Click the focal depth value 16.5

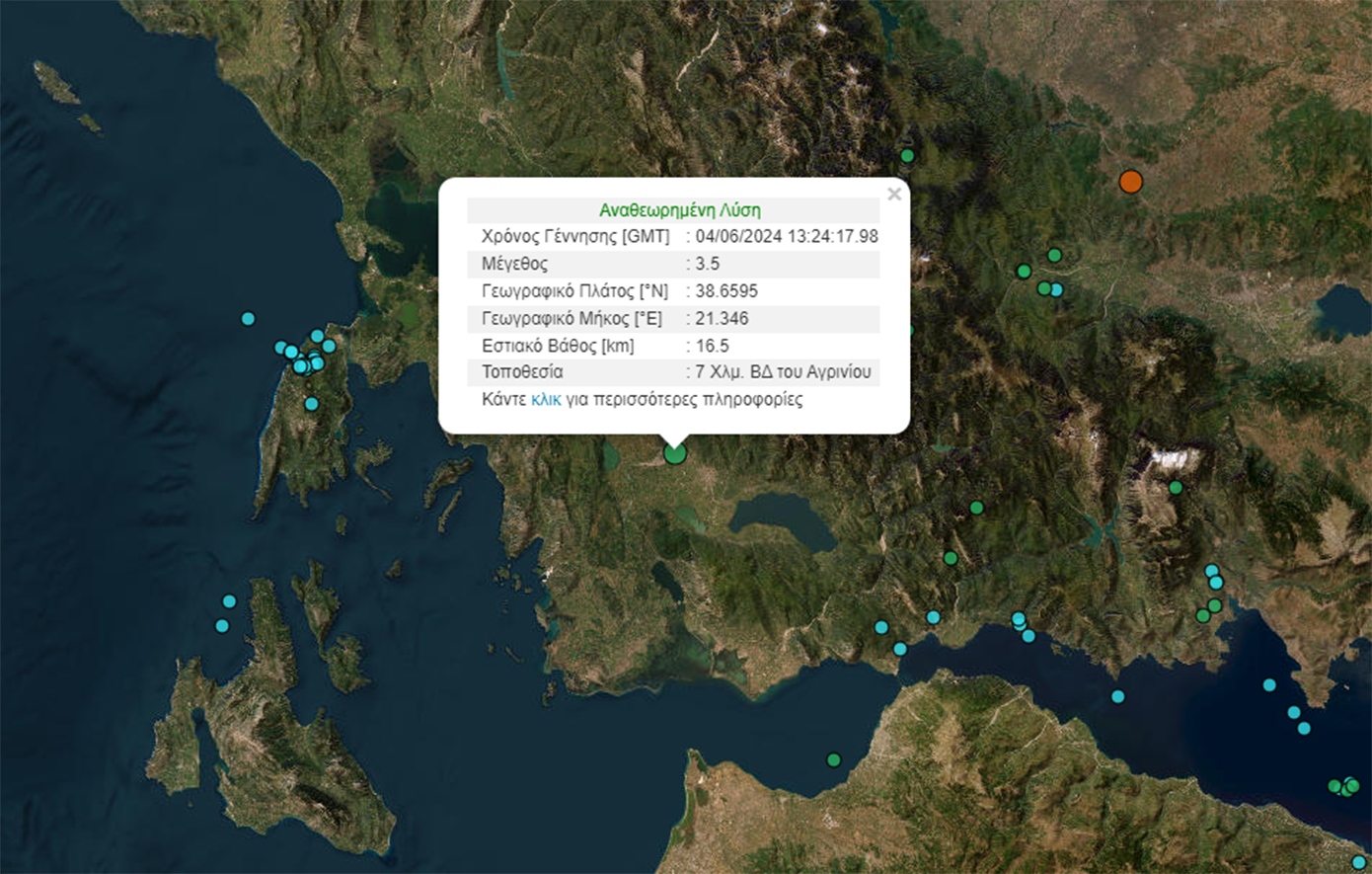[x=712, y=346]
